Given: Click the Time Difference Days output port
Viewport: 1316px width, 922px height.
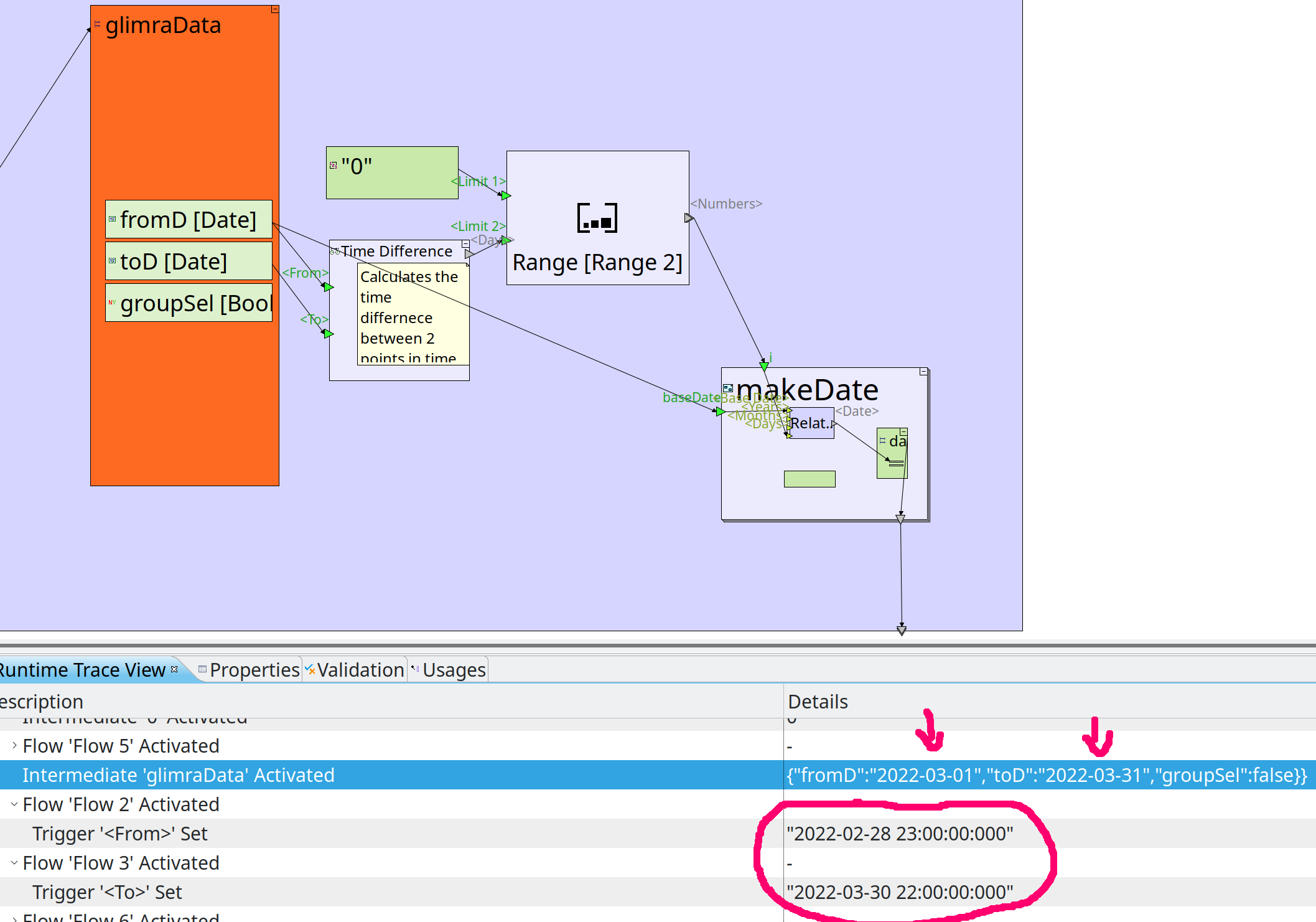Looking at the screenshot, I should pyautogui.click(x=469, y=254).
